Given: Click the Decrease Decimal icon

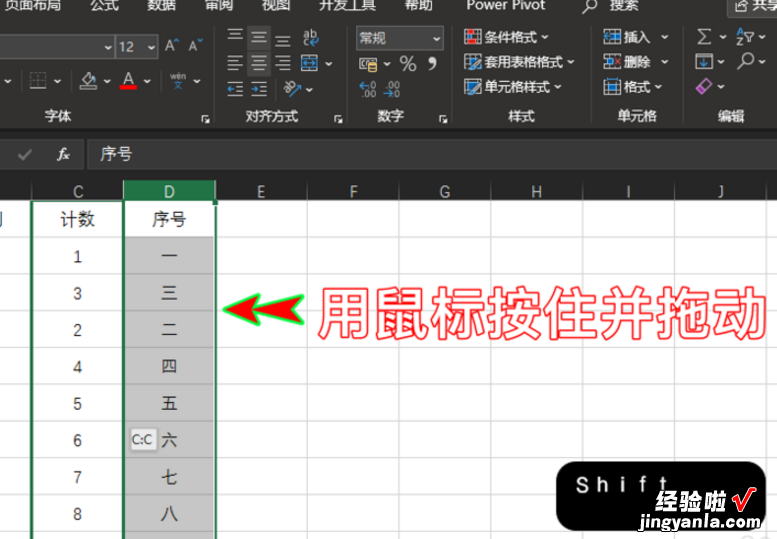Looking at the screenshot, I should pos(391,90).
